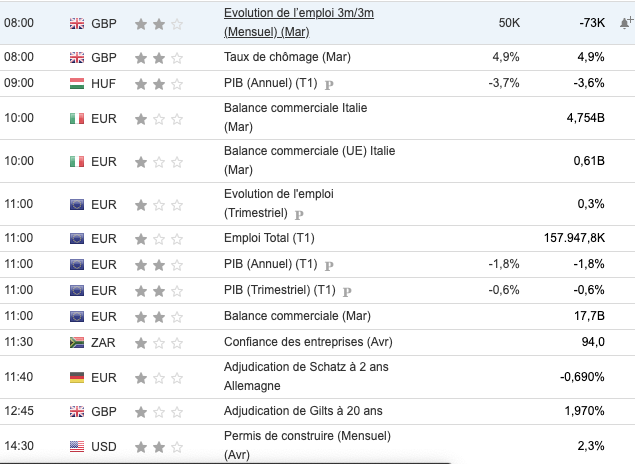Open the Permis de construire (Mensuel) event
Viewport: 635px width, 464px height.
(306, 445)
